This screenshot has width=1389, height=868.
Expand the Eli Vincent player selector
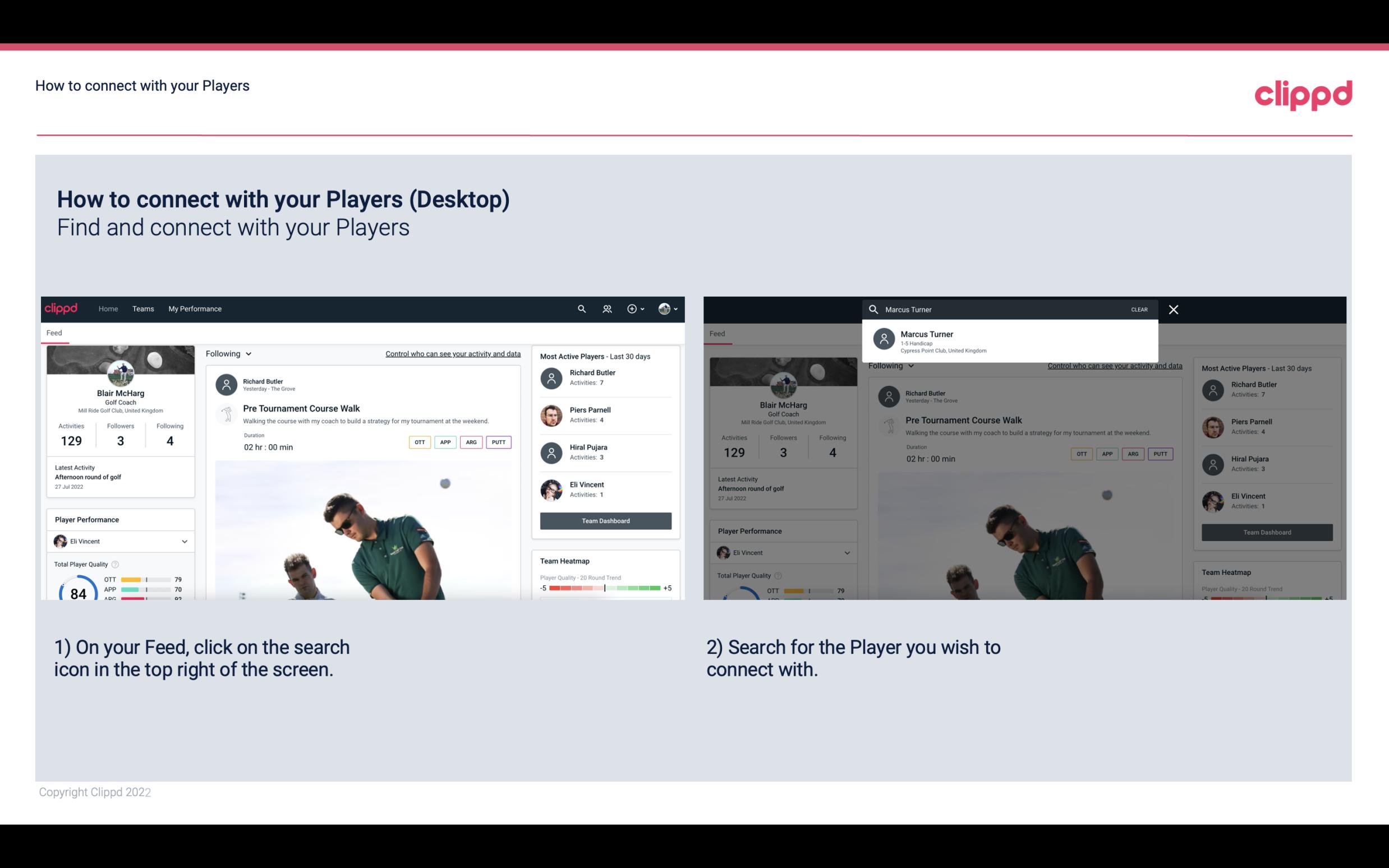[x=184, y=540]
